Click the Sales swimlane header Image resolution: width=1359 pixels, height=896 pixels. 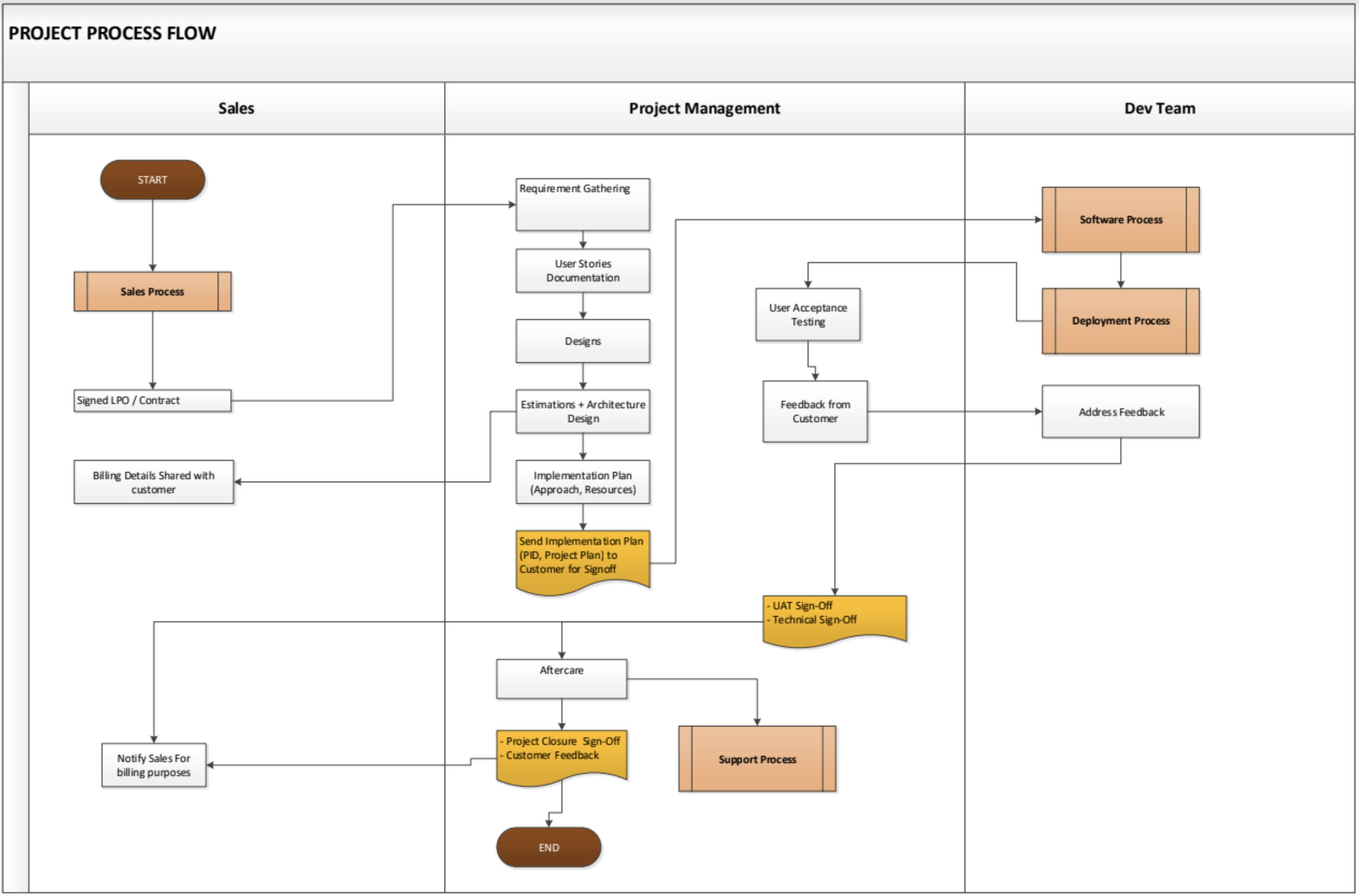237,109
